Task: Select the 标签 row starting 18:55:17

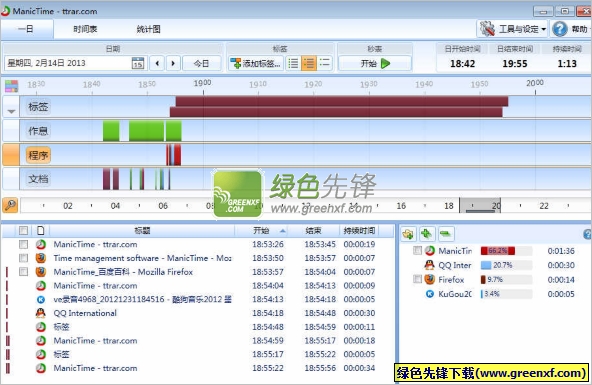Action: 196,354
